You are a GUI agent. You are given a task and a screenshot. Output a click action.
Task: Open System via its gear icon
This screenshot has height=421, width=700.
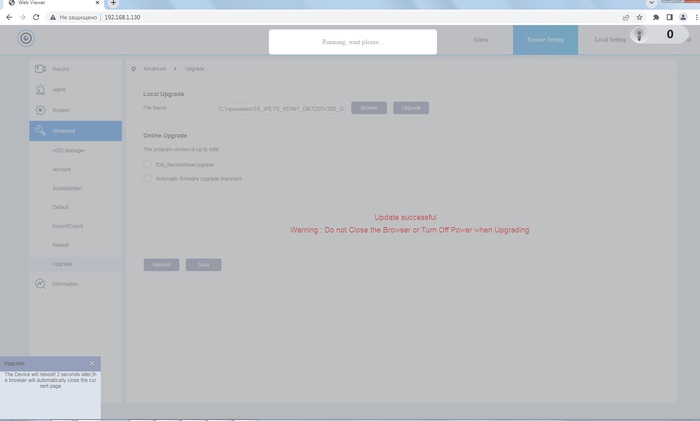coord(40,110)
